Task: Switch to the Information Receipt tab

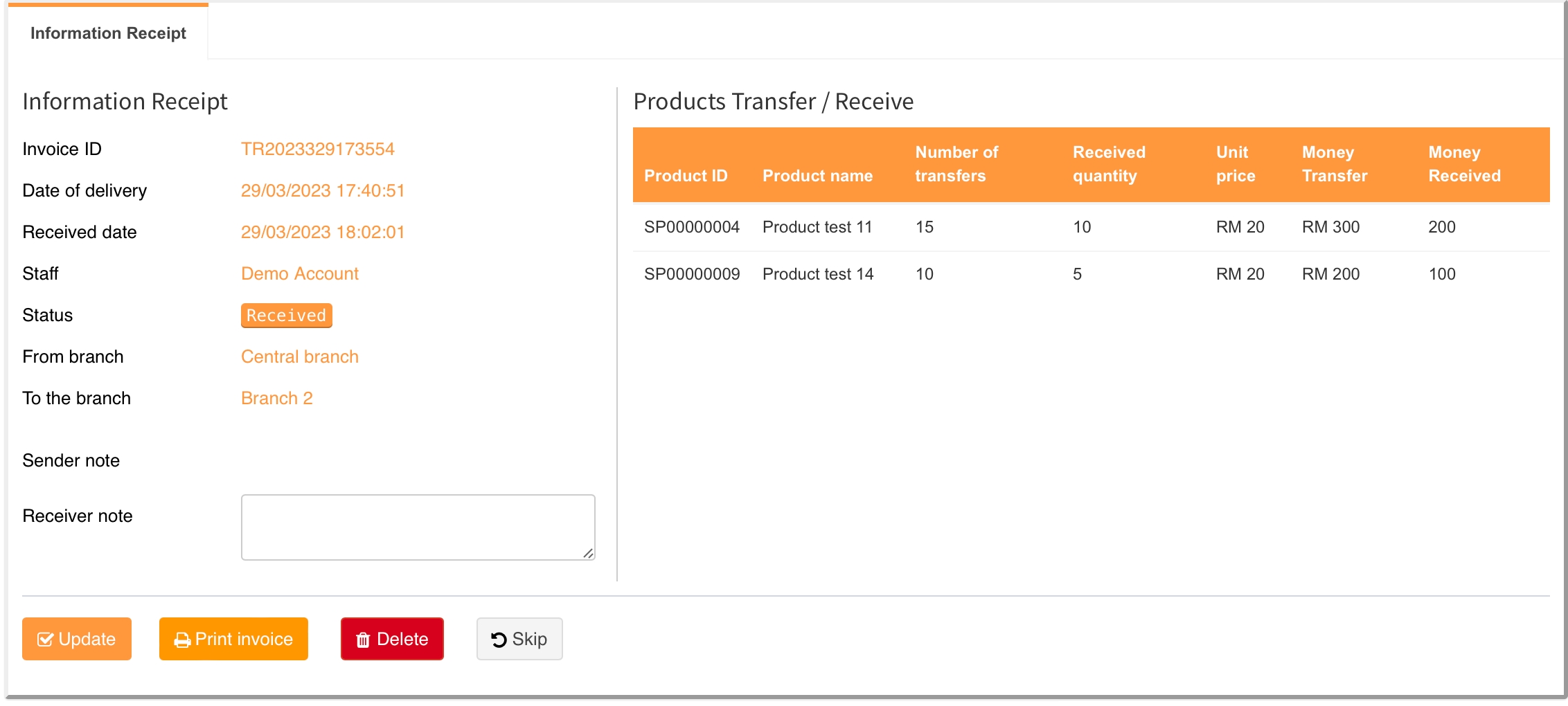Action: point(108,33)
